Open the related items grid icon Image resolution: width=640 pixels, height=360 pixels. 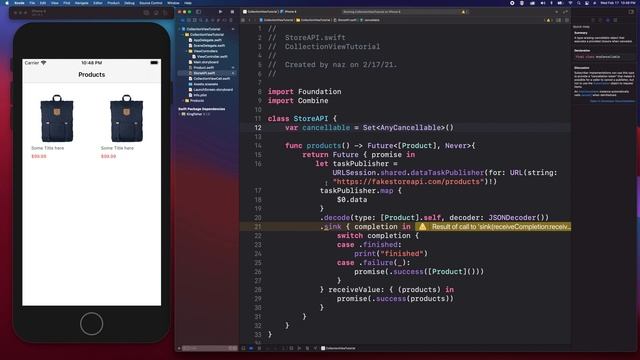pos(243,20)
